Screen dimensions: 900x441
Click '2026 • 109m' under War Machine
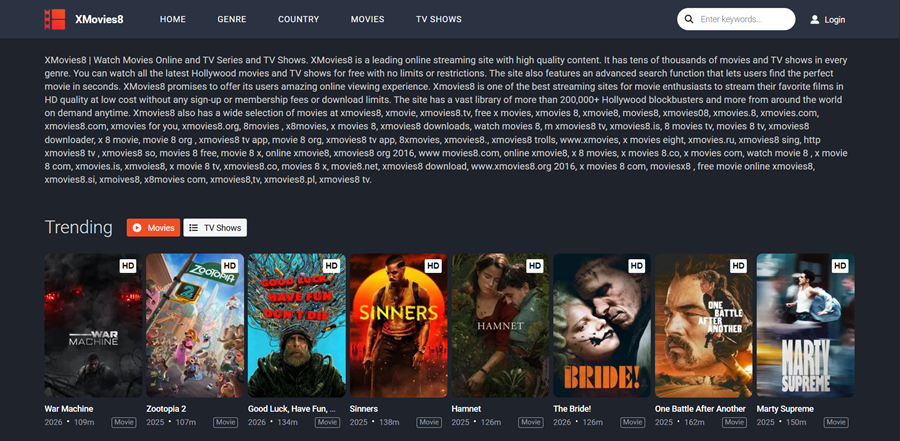point(69,423)
